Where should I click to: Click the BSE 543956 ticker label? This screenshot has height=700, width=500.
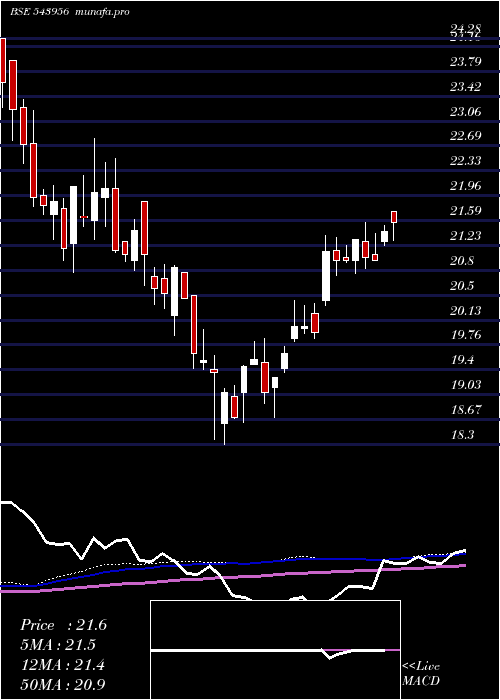coord(39,12)
